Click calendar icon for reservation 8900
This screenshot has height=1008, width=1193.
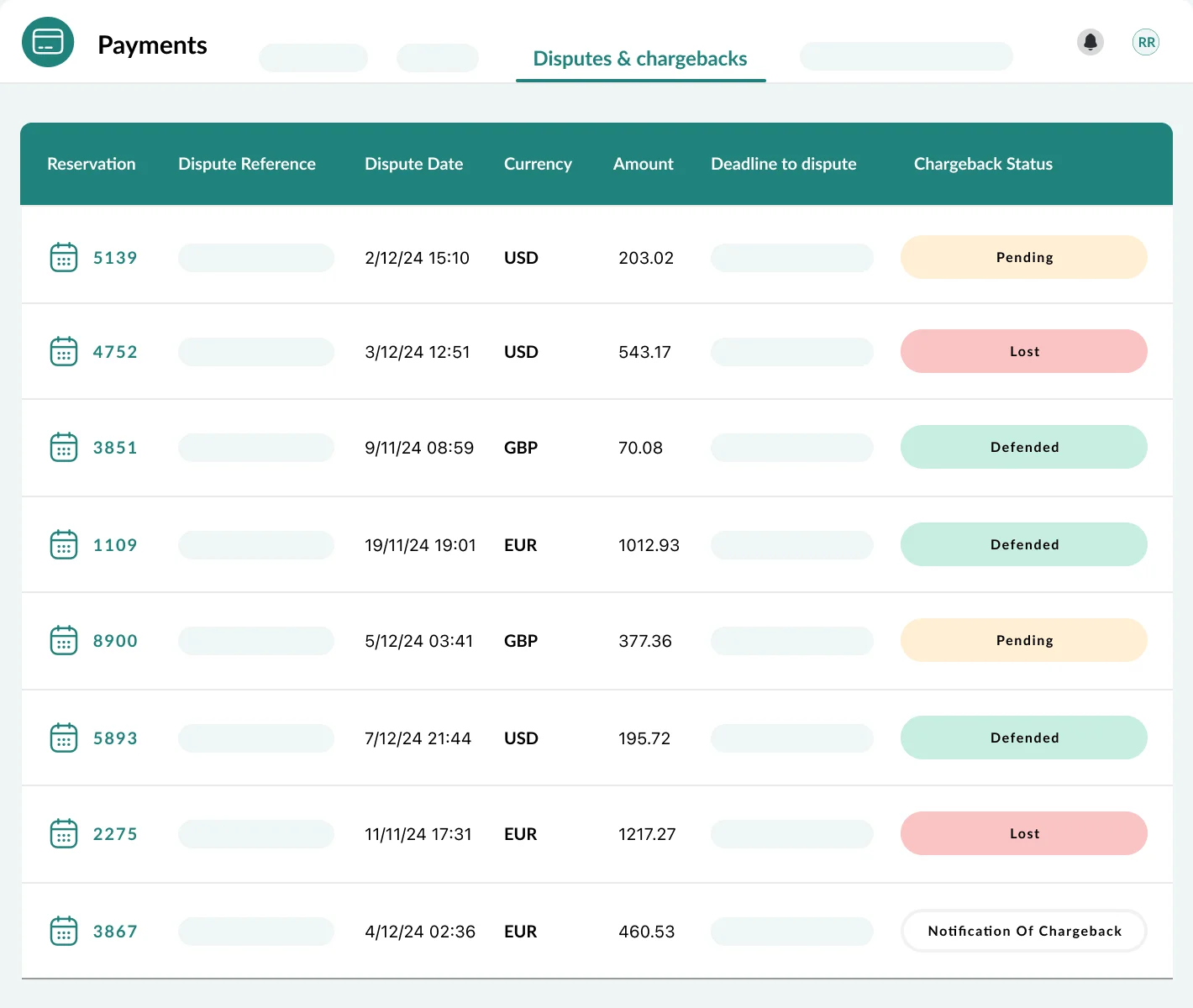click(x=64, y=641)
